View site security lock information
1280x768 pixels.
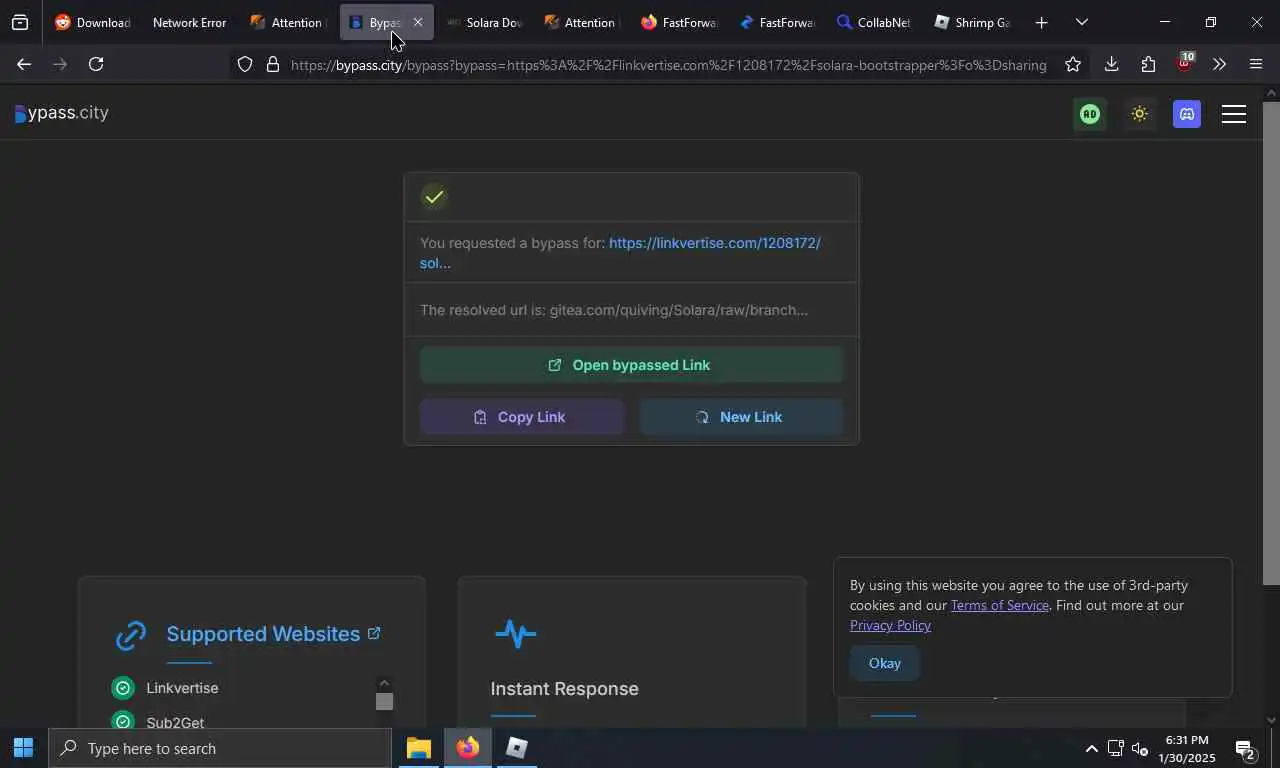[x=272, y=64]
